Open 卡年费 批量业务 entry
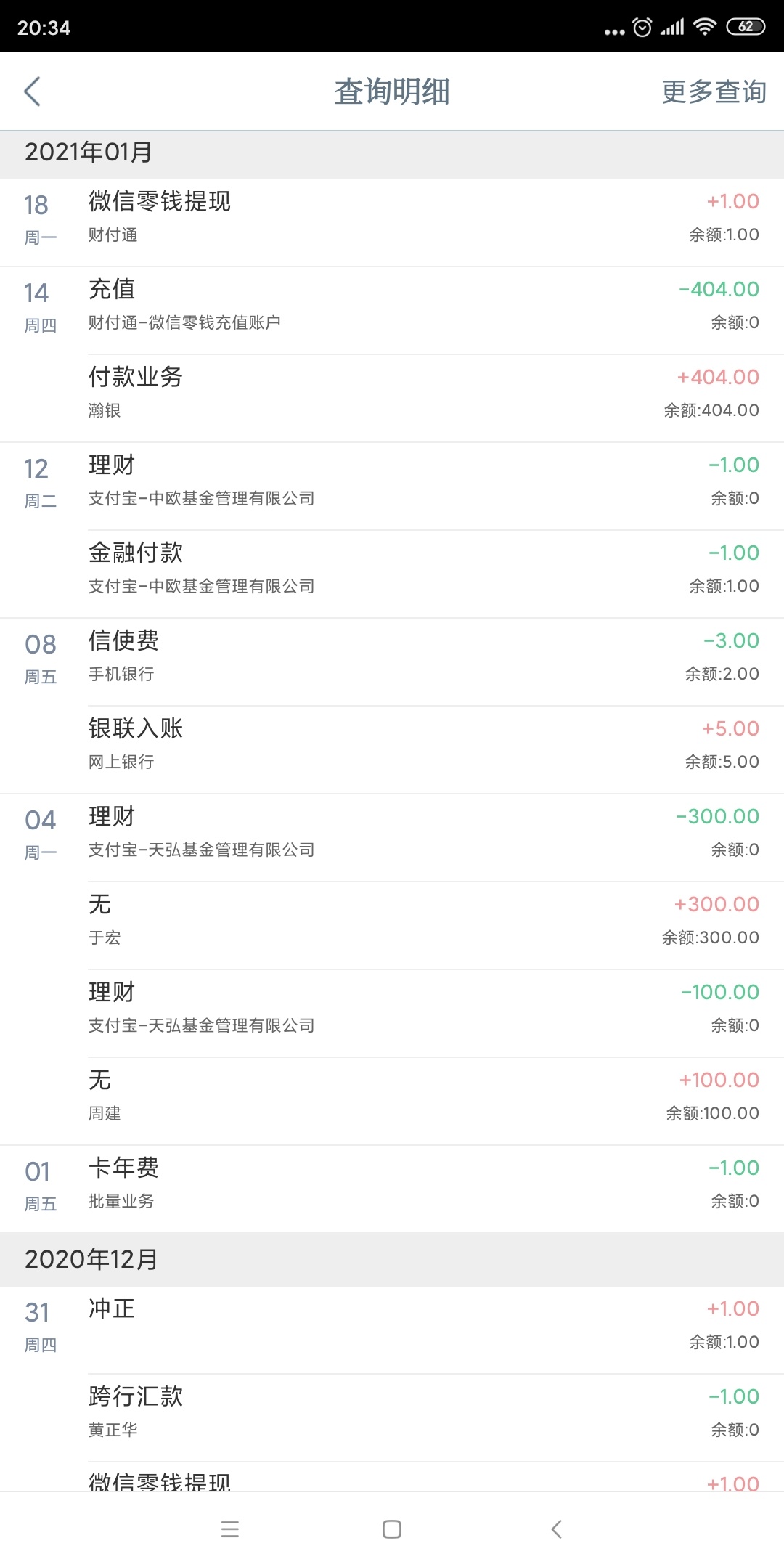The height and width of the screenshot is (1567, 784). pyautogui.click(x=392, y=1189)
